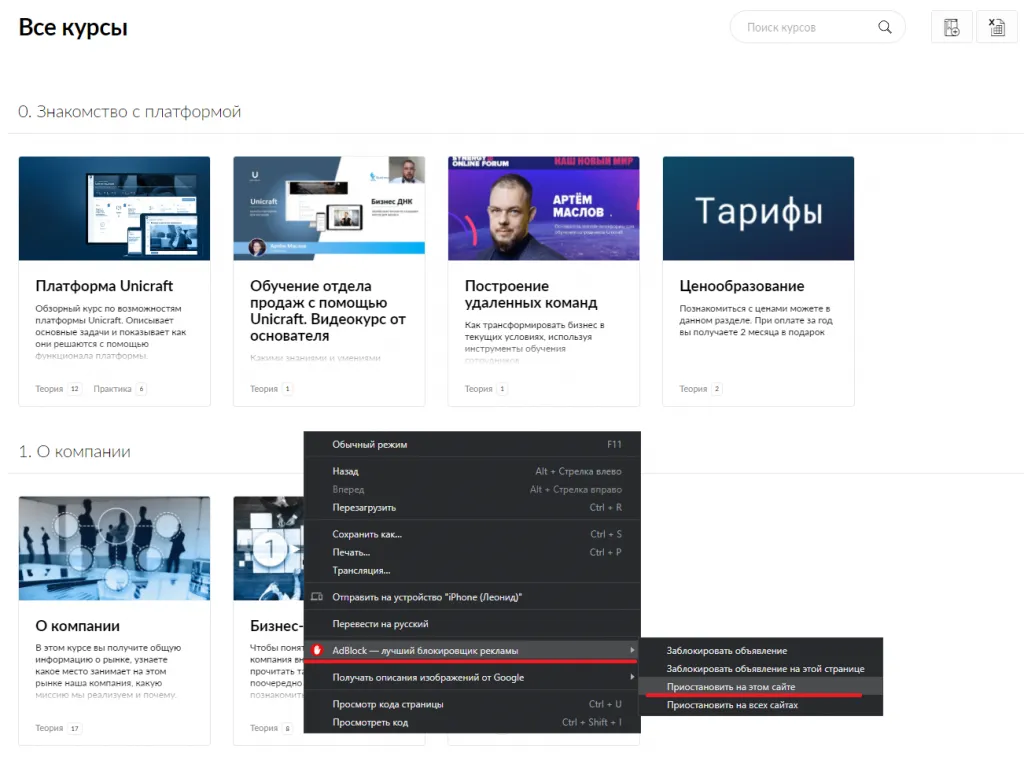Image resolution: width=1024 pixels, height=757 pixels.
Task: Click the Ценообразование card description text
Action: (756, 320)
